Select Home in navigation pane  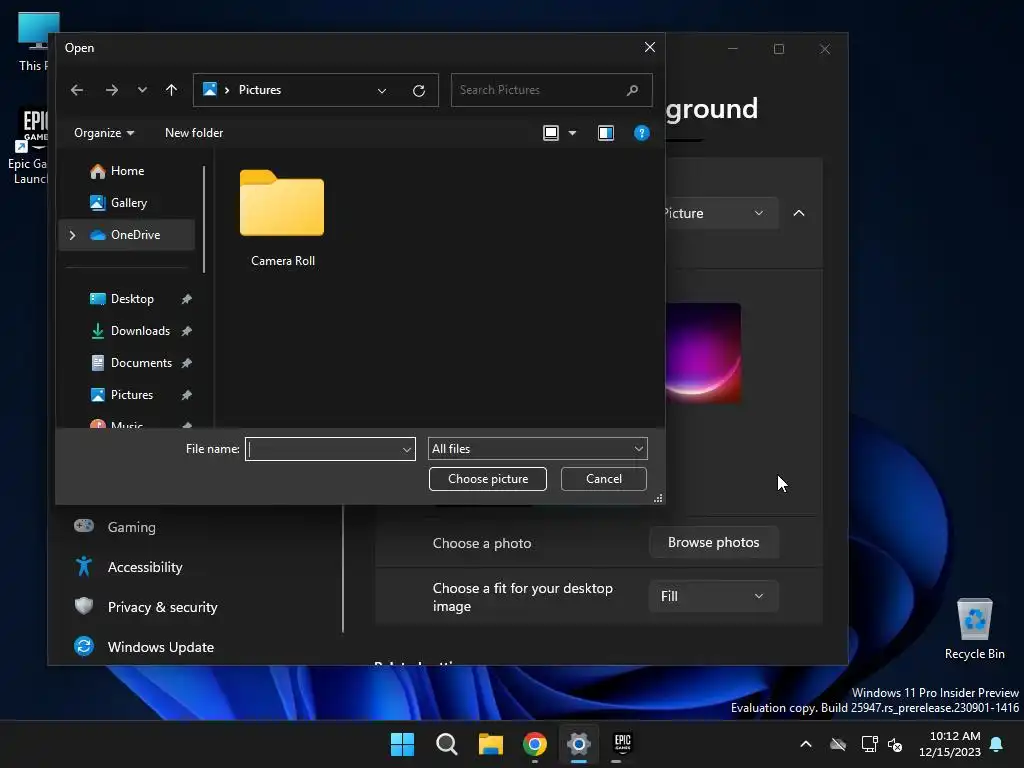[x=127, y=171]
